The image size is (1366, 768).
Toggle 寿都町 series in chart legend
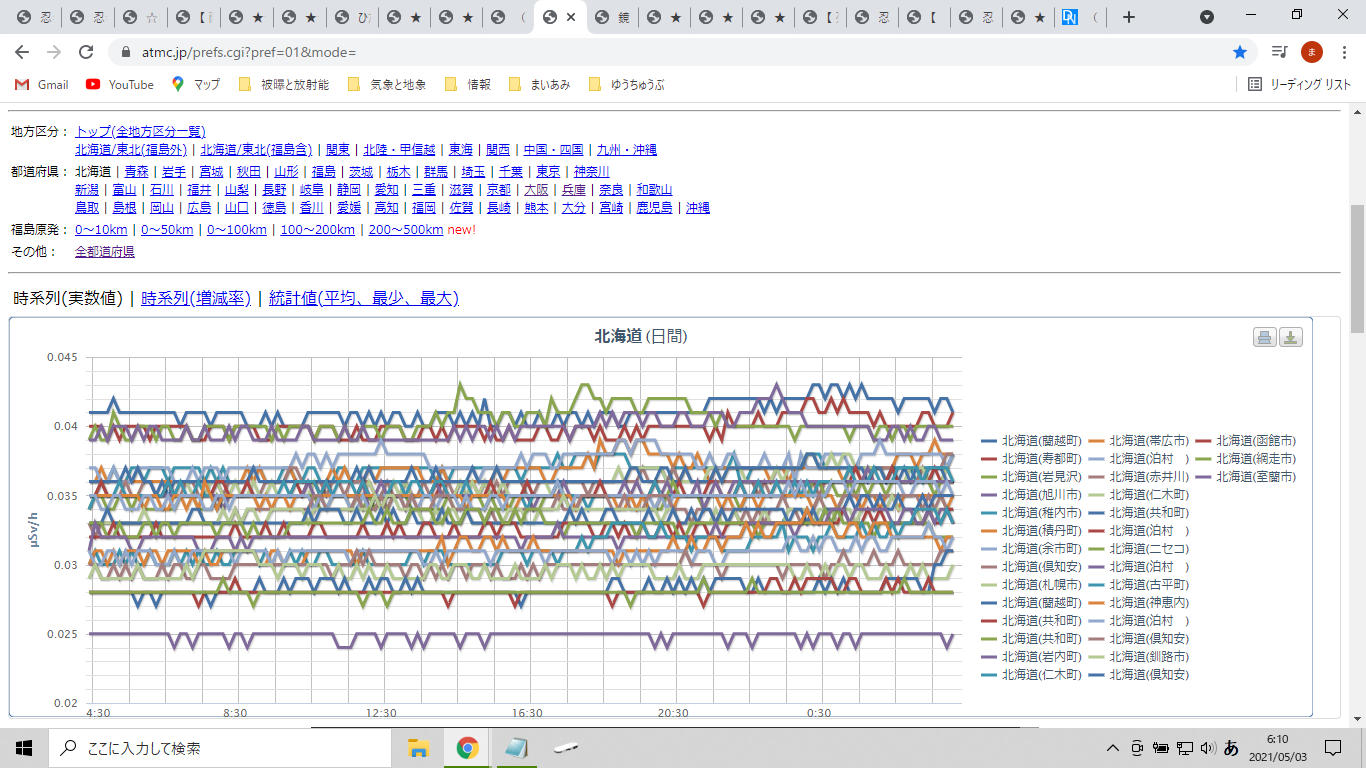1031,458
